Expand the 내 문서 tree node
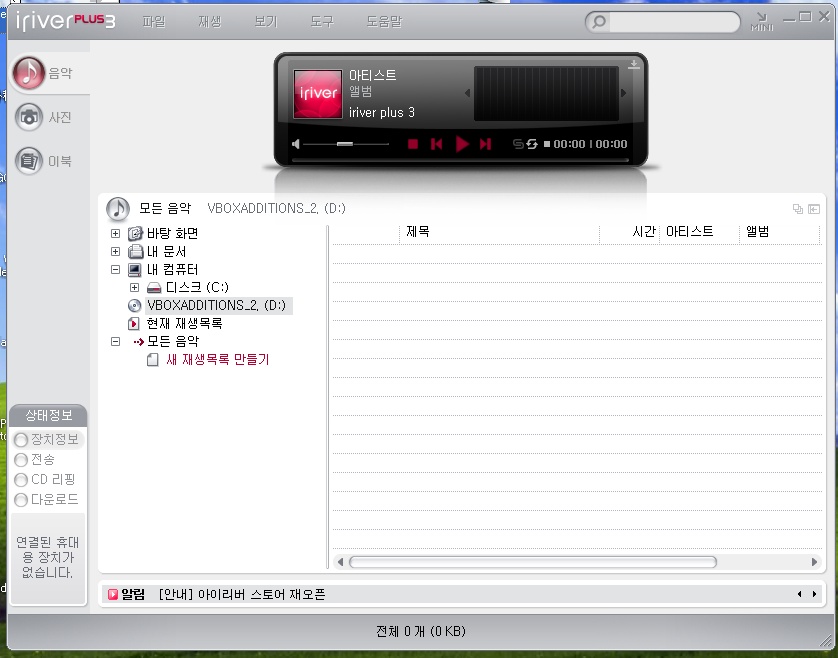The height and width of the screenshot is (658, 838). pos(115,251)
